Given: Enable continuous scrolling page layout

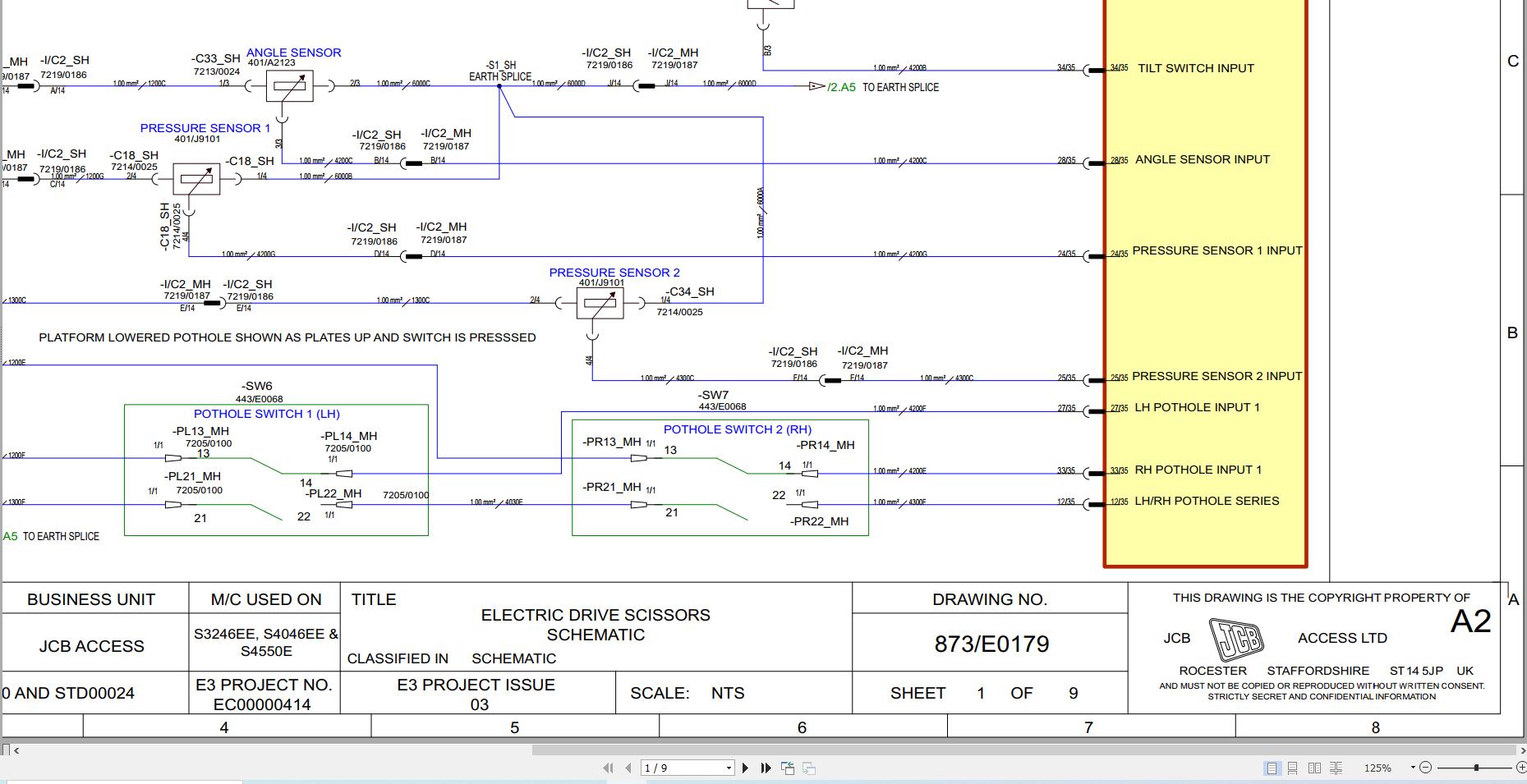Looking at the screenshot, I should click(1293, 768).
